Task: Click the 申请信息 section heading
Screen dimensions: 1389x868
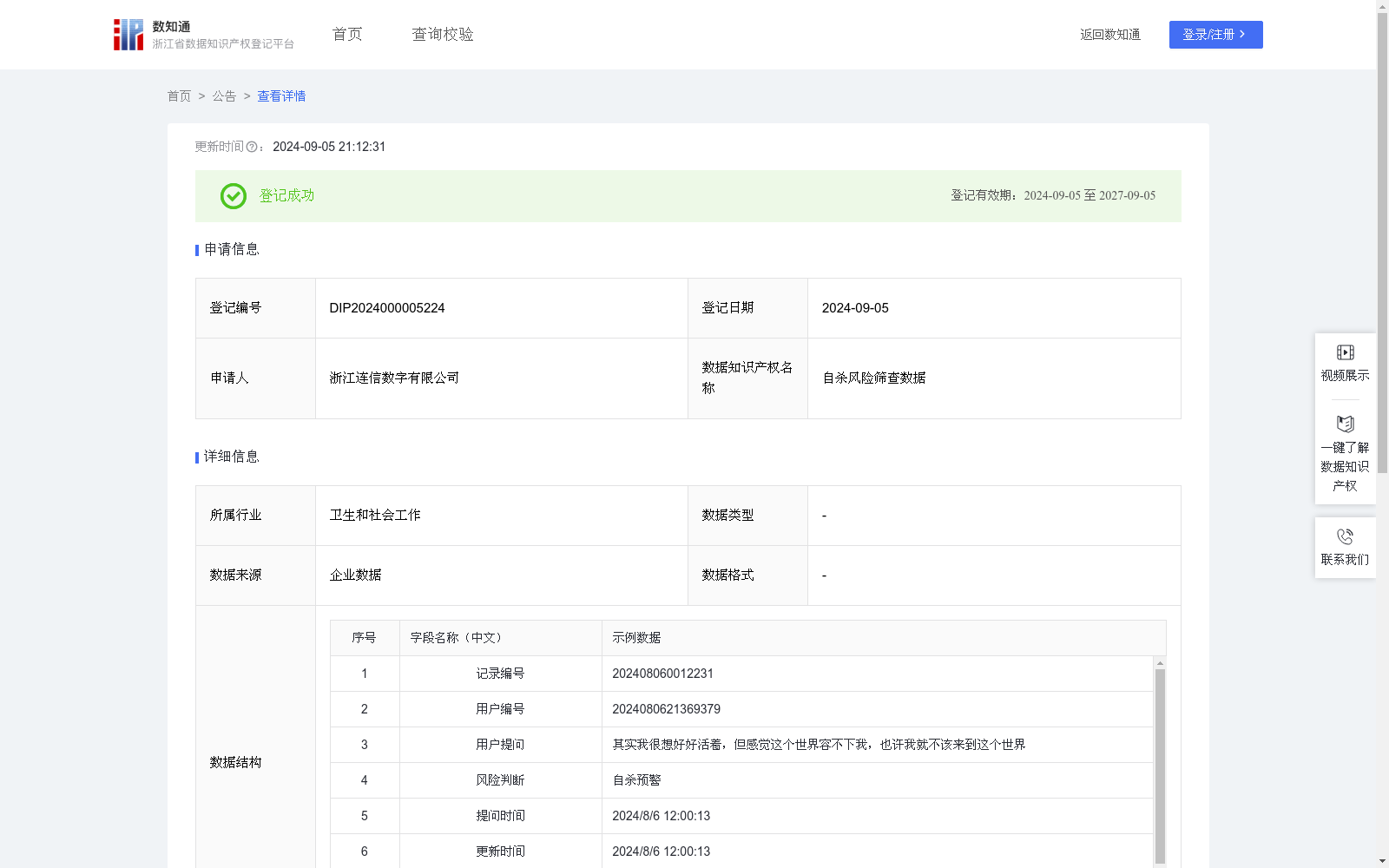Action: tap(231, 250)
